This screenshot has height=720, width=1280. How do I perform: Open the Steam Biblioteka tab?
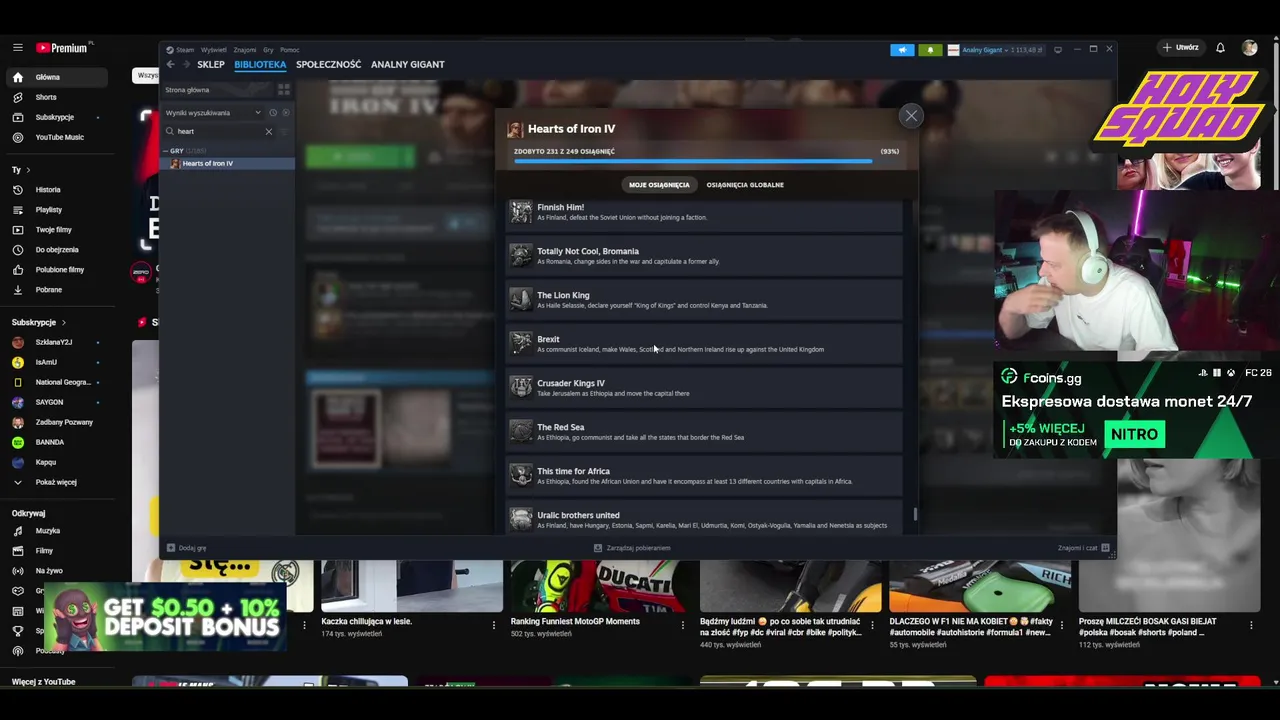[260, 64]
